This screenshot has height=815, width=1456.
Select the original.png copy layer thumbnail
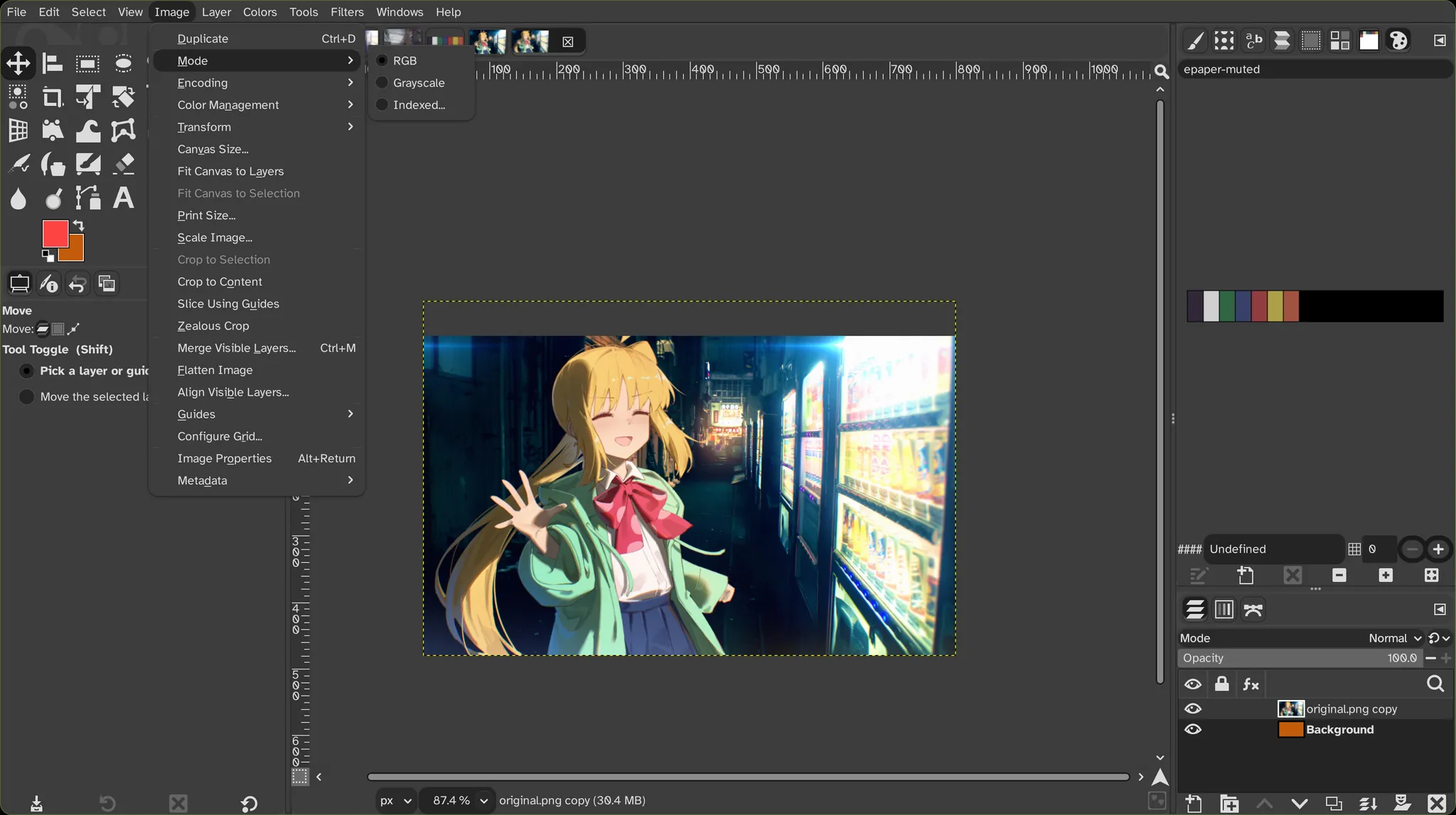(x=1290, y=708)
